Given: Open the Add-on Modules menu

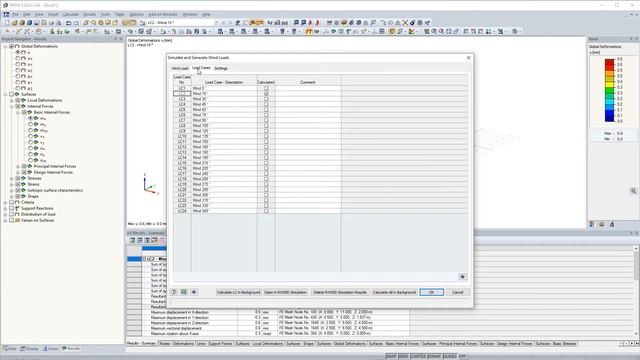Looking at the screenshot, I should click(163, 14).
